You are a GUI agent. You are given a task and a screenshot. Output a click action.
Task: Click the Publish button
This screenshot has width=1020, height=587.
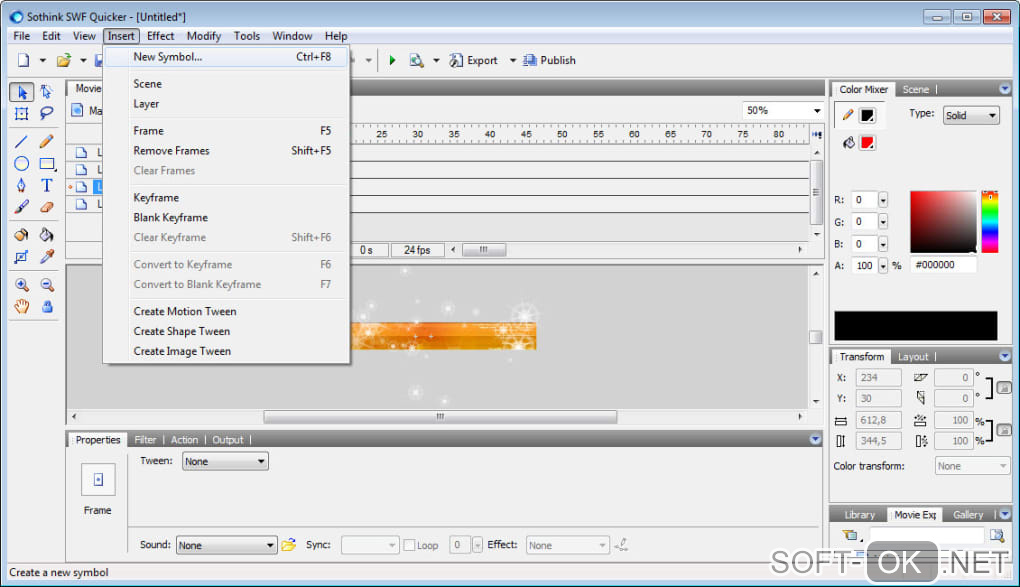(549, 60)
